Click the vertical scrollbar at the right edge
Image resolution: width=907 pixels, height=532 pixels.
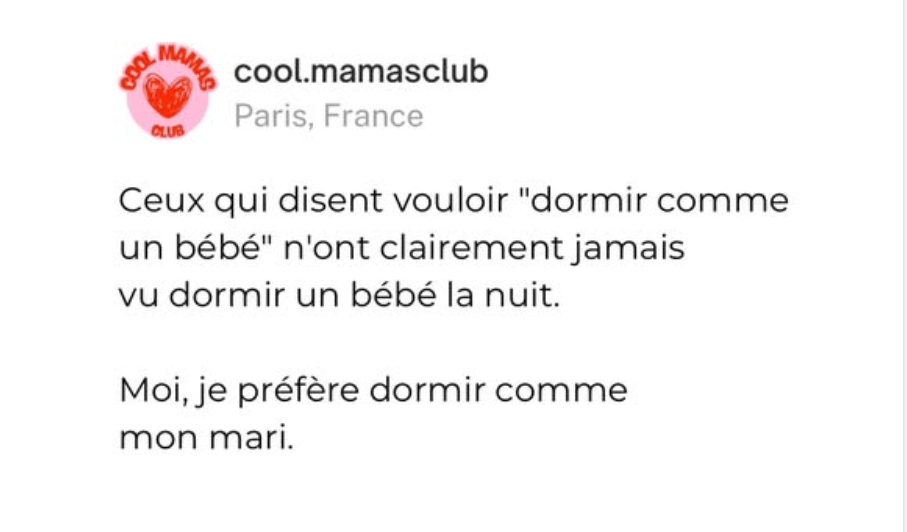[x=904, y=266]
